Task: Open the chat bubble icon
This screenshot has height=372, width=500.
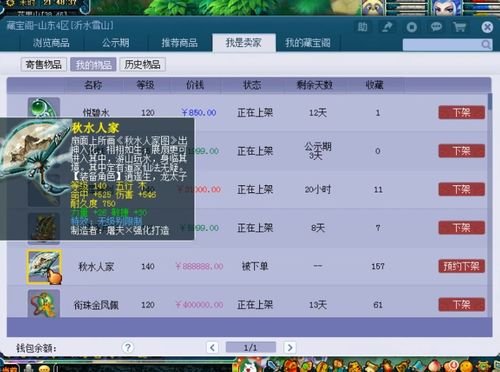Action: coord(436,27)
